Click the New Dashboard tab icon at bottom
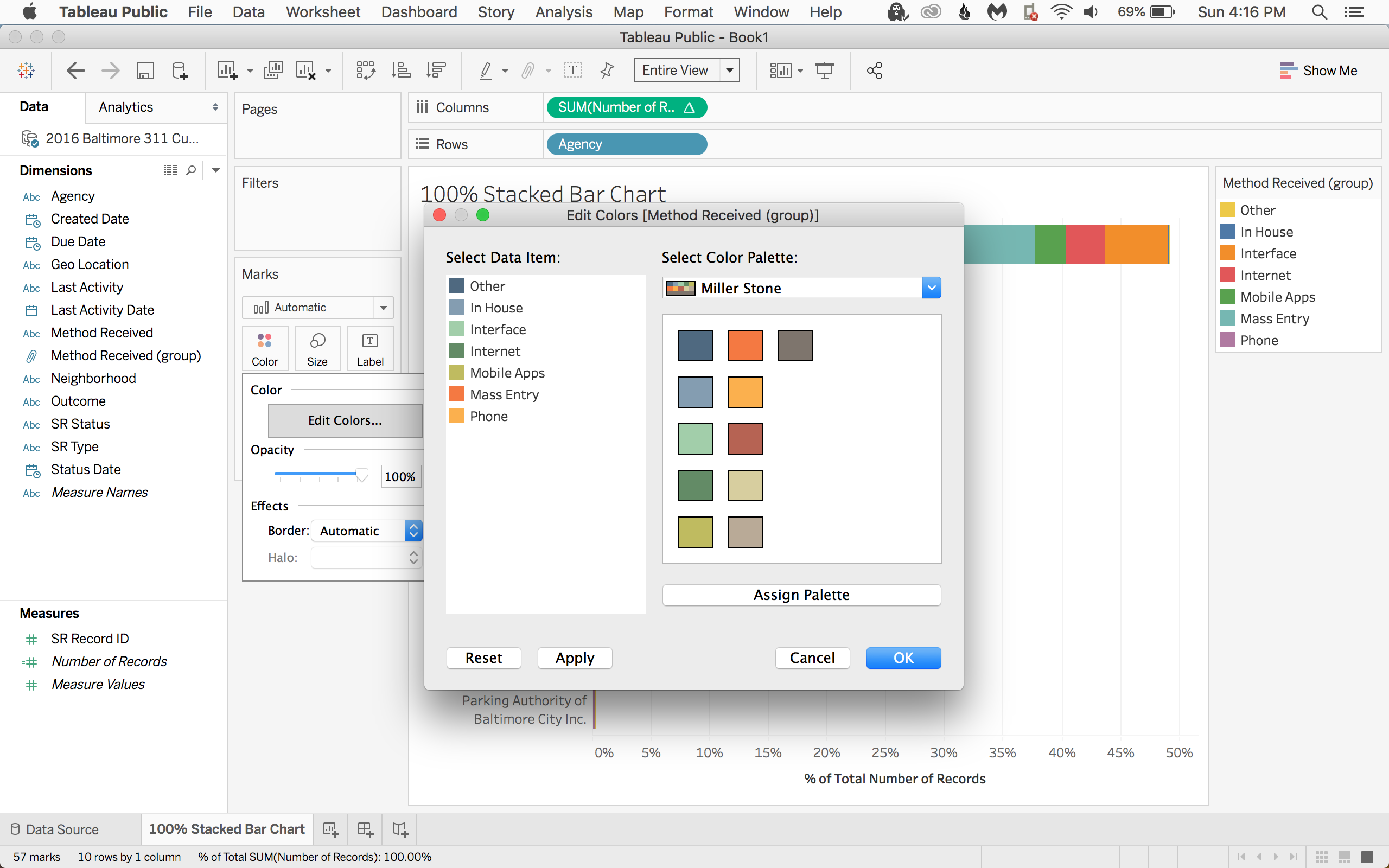Viewport: 1389px width, 868px height. [x=365, y=829]
